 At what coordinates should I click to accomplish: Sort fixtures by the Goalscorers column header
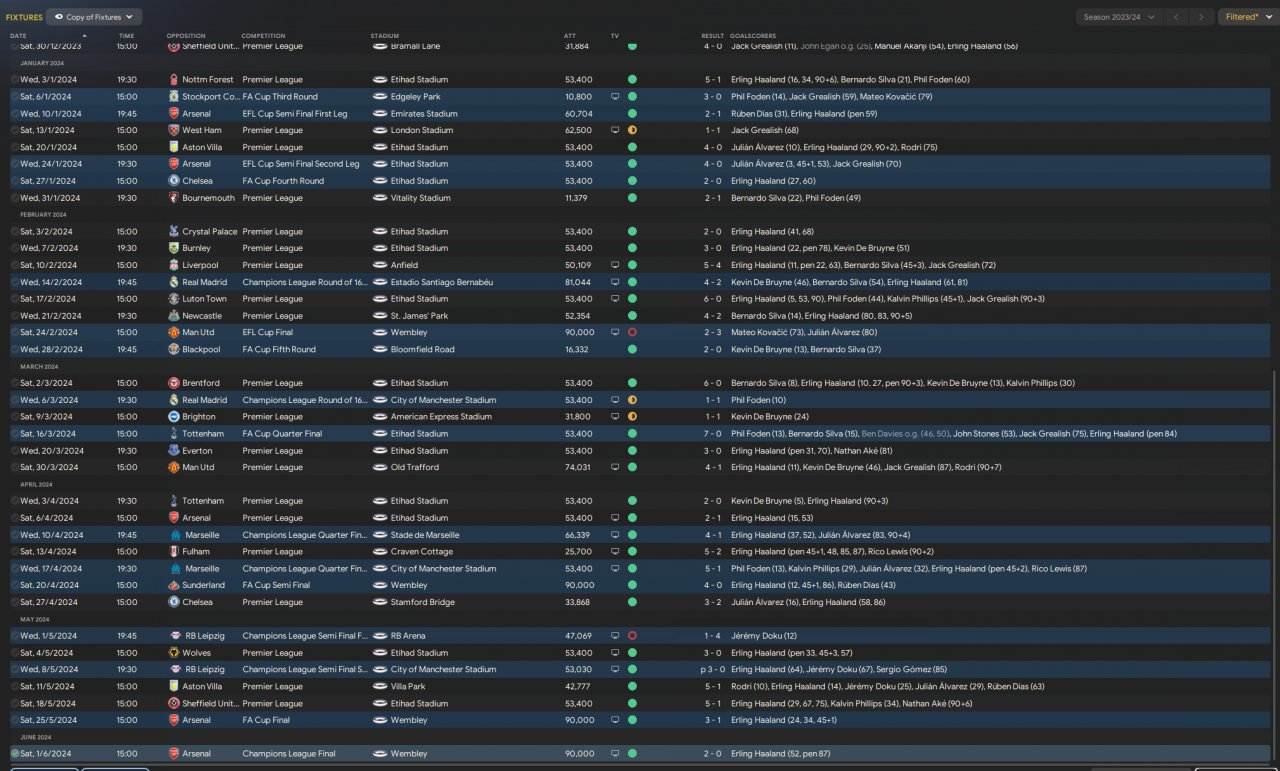tap(753, 36)
